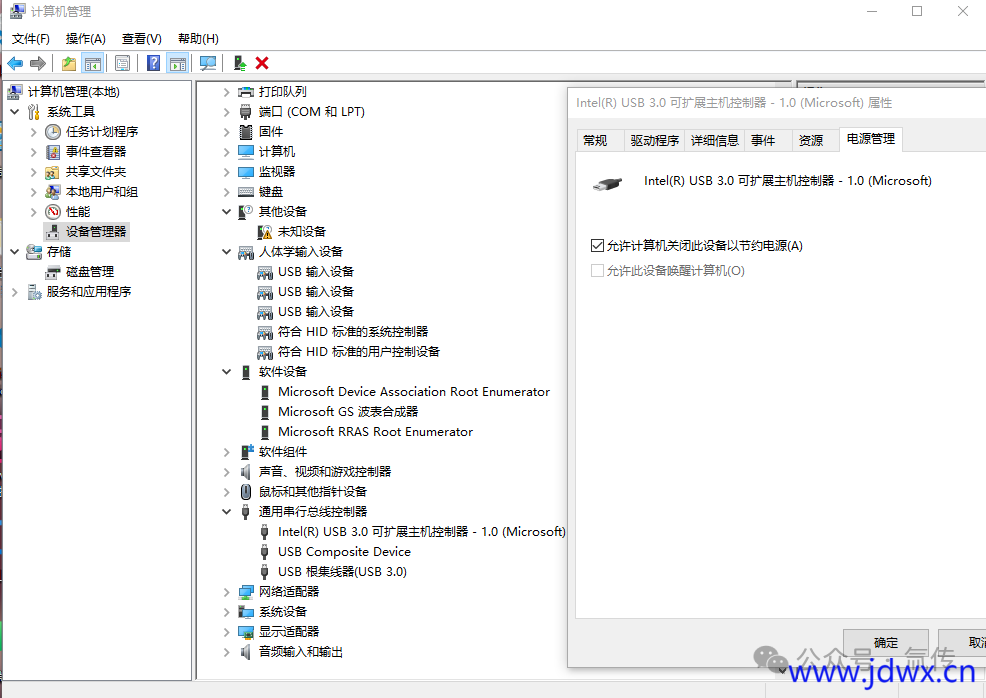Select USB 根集线器(USB 3.0) device
Viewport: 986px width, 698px height.
343,572
